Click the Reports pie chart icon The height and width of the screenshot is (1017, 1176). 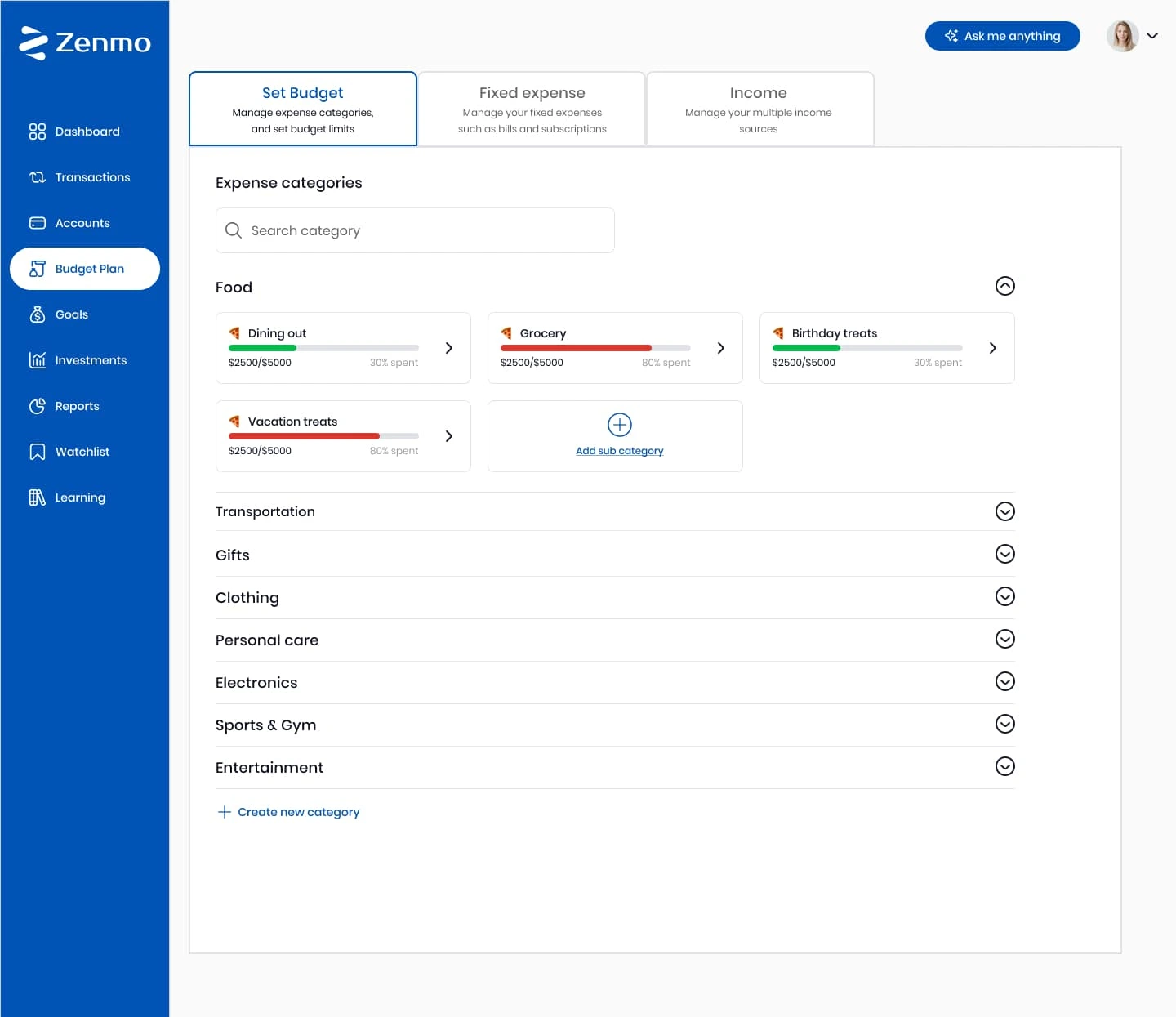pos(38,406)
